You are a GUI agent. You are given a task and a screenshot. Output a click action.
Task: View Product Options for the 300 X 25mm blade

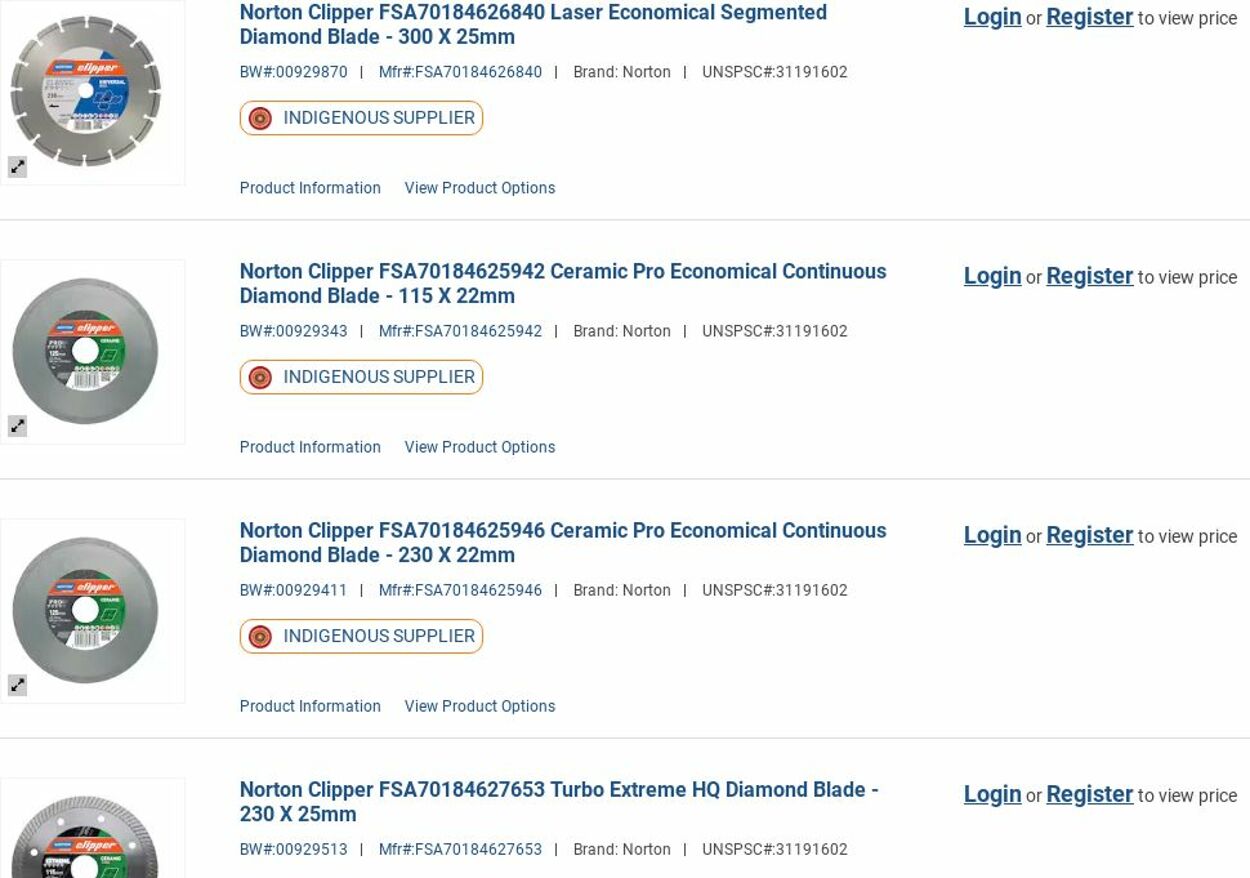pos(479,188)
